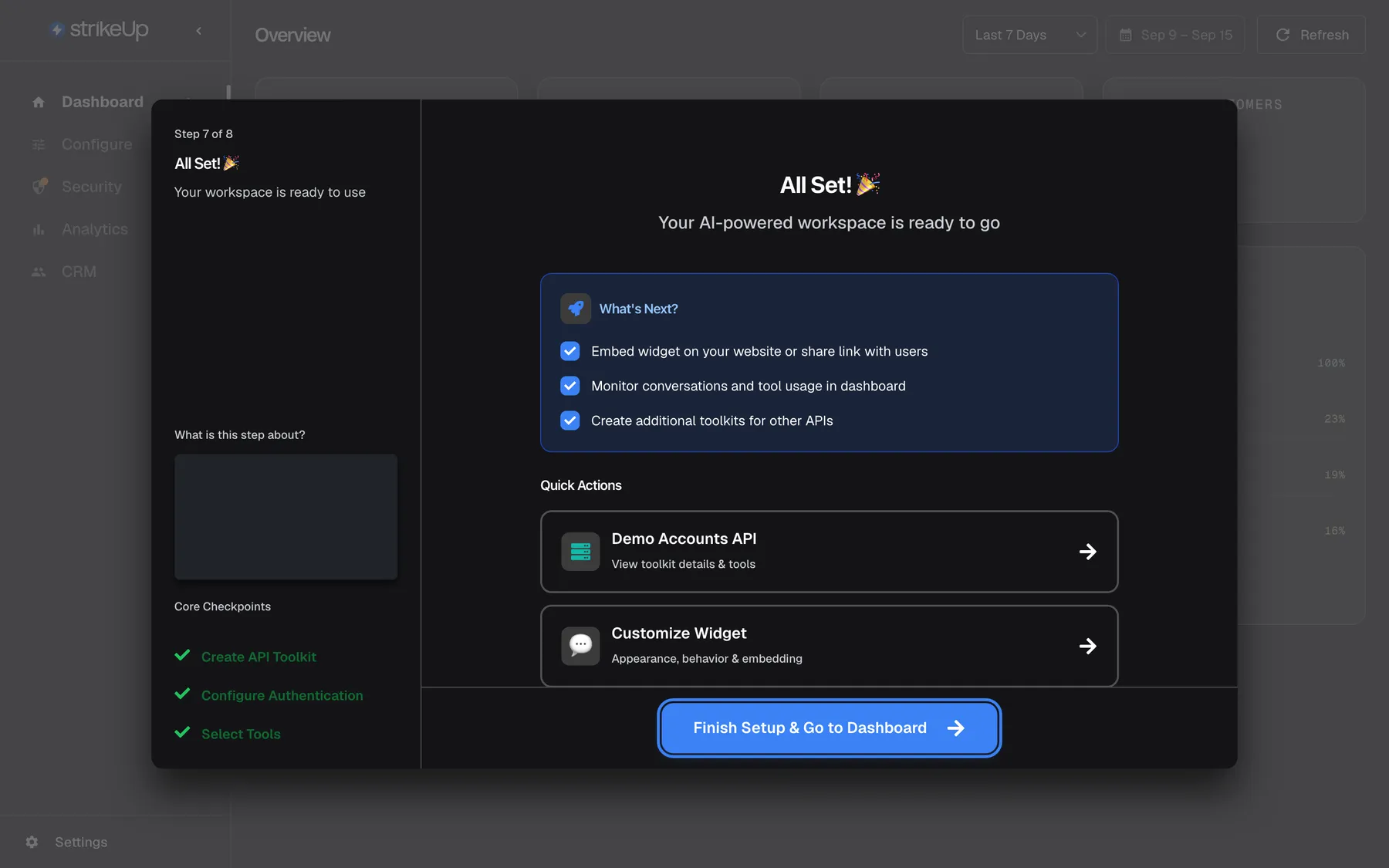Click the green check beside Select Tools
This screenshot has width=1389, height=868.
(x=182, y=732)
